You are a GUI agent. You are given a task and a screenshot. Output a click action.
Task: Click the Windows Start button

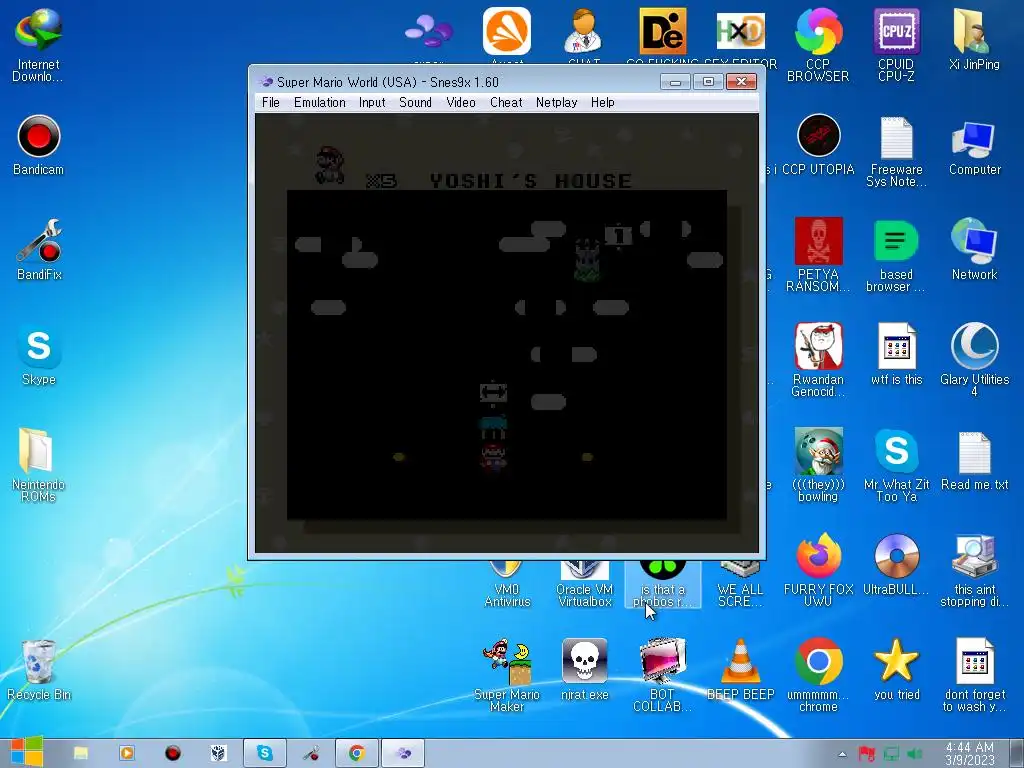coord(25,753)
